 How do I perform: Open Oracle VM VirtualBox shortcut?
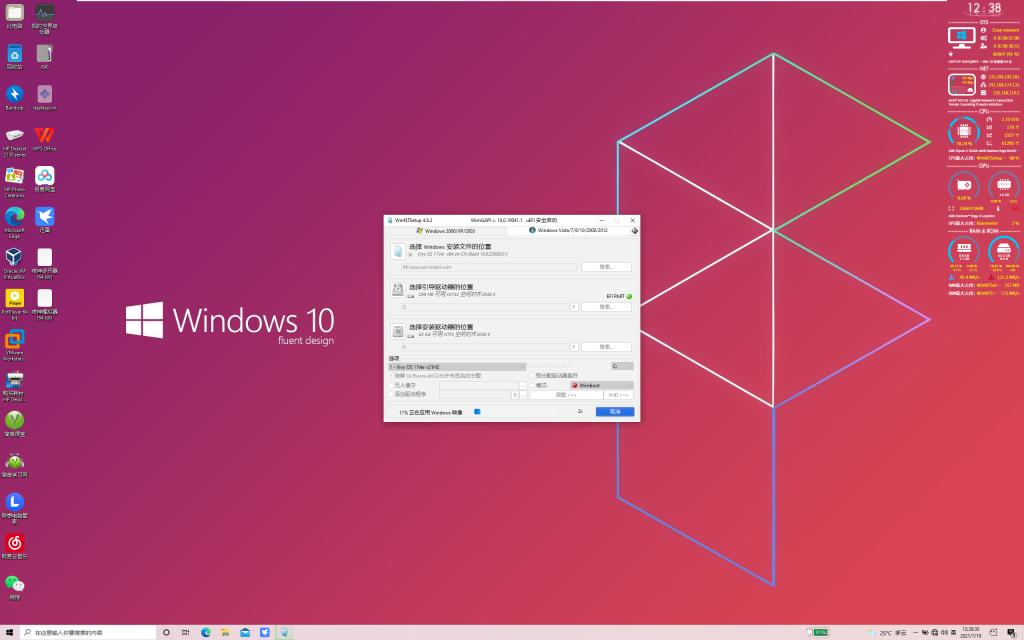click(x=14, y=263)
